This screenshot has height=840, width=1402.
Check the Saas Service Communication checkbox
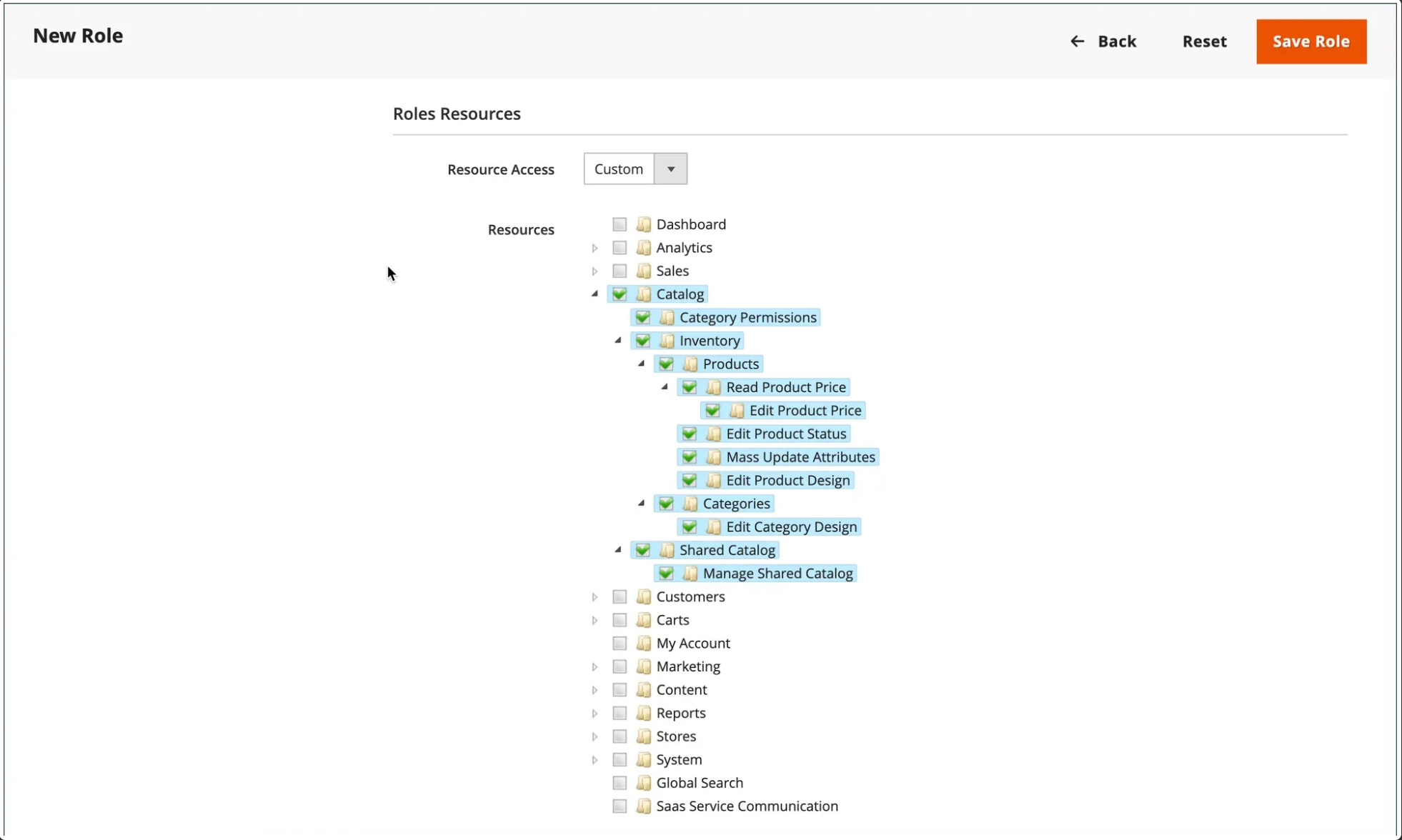coord(620,806)
